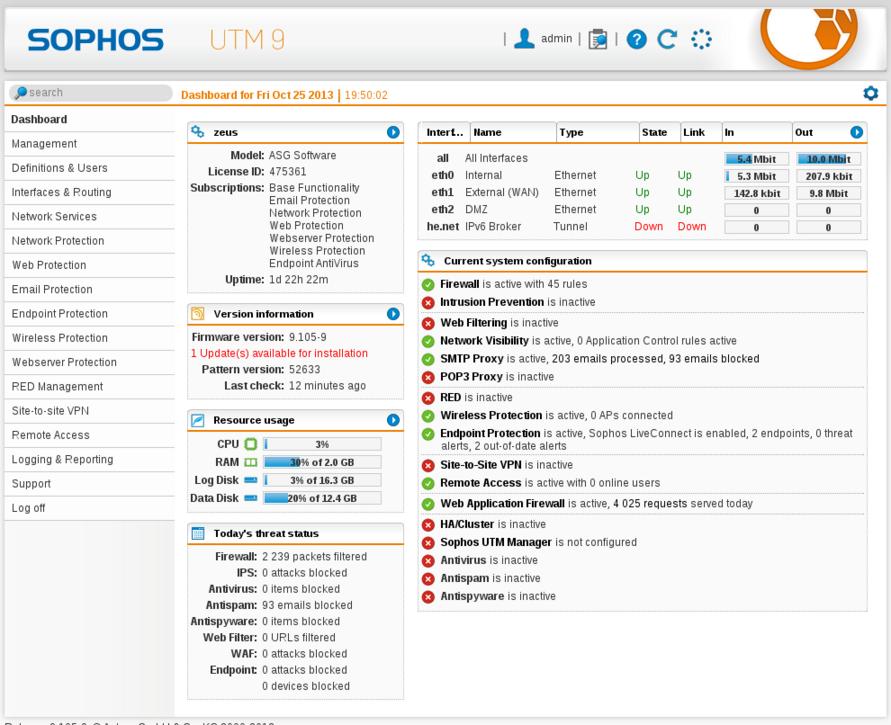The height and width of the screenshot is (725, 891).
Task: Click the License ID value 475361
Action: pos(288,172)
